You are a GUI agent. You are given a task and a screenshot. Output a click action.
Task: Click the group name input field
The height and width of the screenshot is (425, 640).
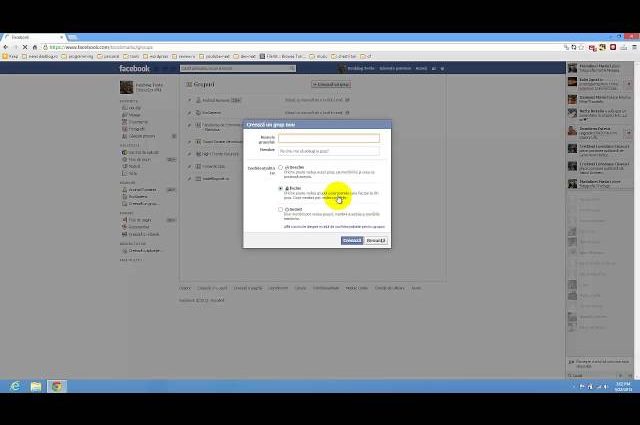329,138
